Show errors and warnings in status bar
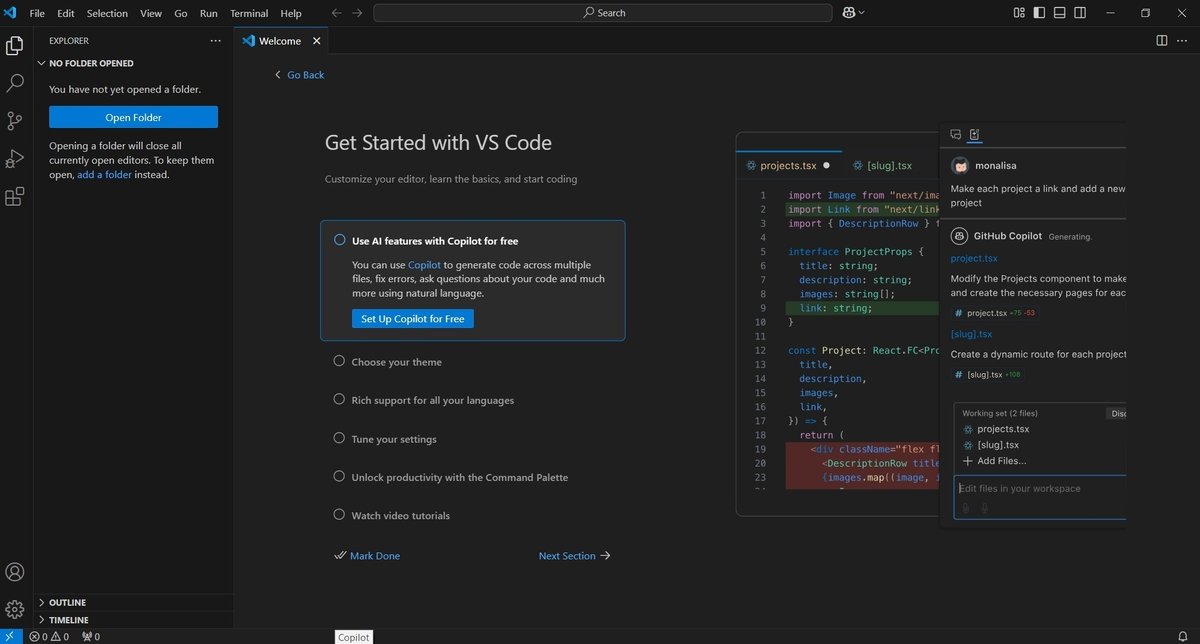 tap(49, 636)
